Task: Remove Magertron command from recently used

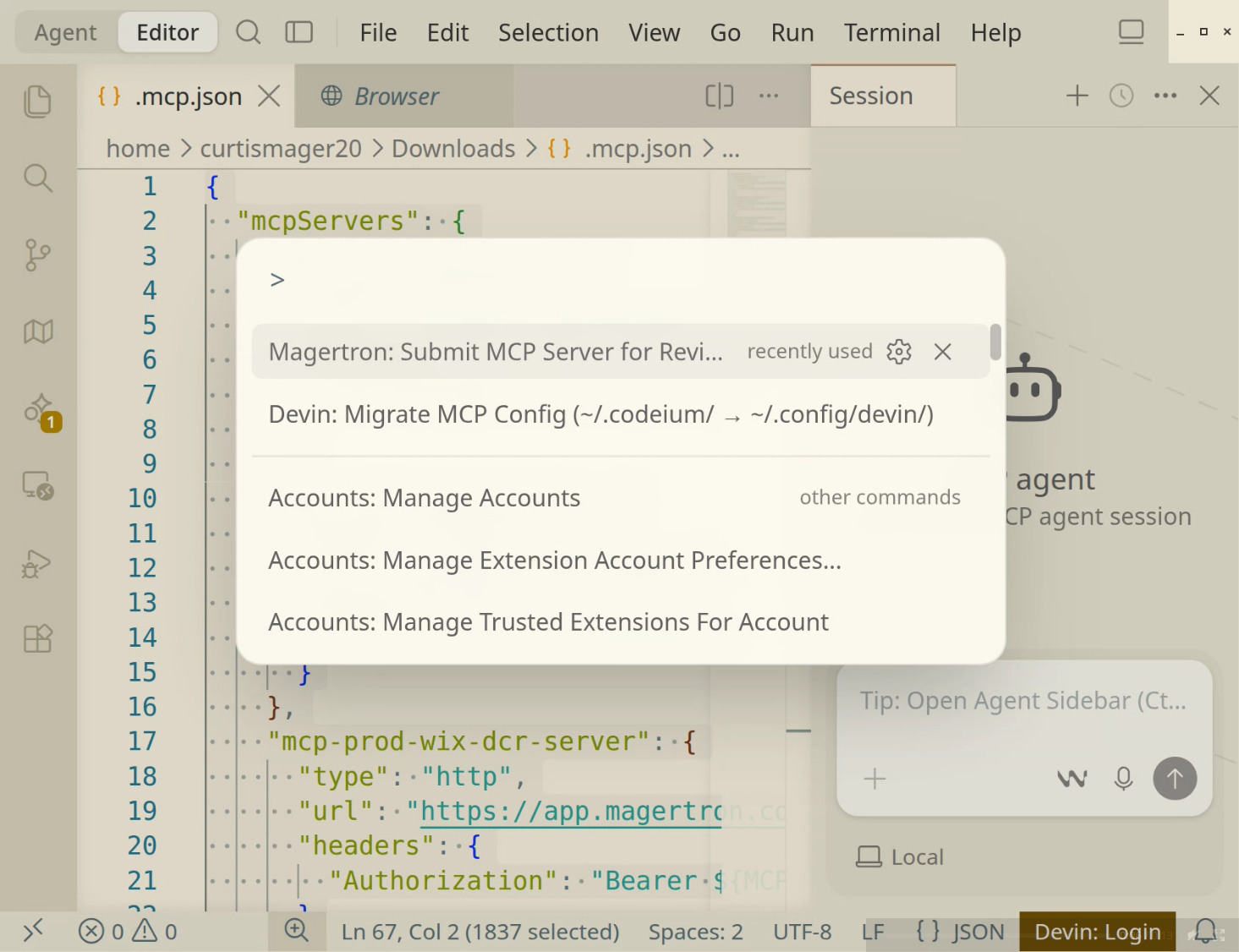Action: 943,351
